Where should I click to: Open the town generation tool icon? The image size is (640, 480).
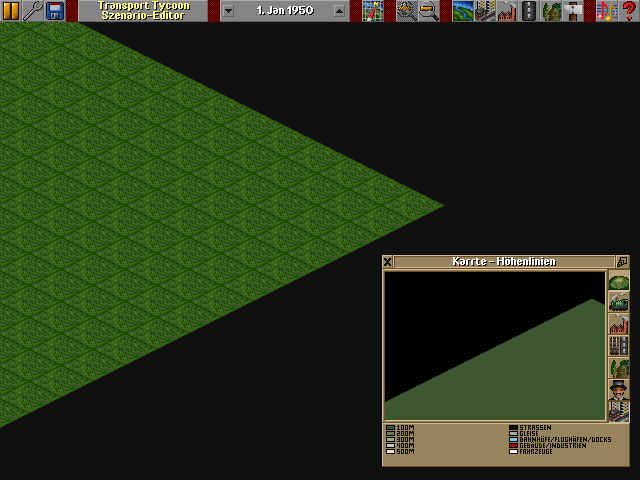[x=485, y=11]
